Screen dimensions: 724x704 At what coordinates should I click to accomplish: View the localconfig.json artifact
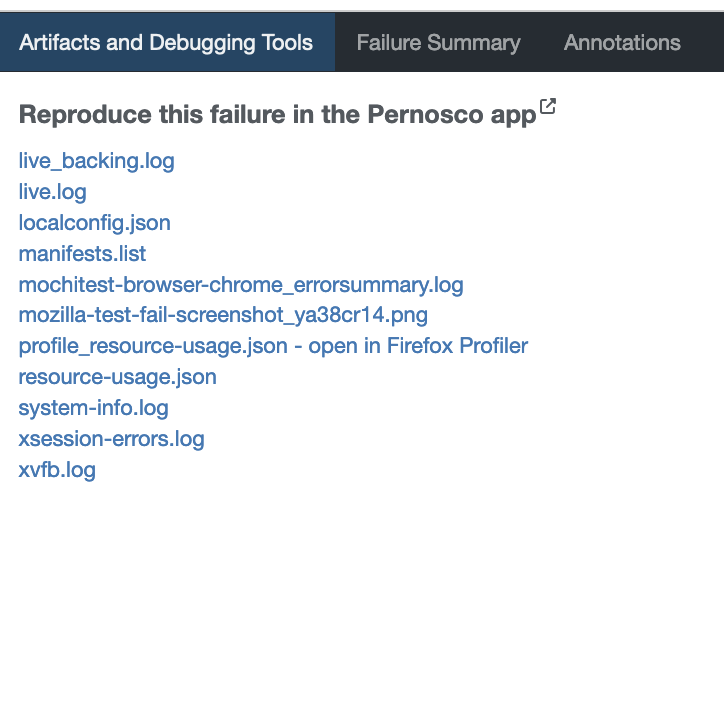click(x=94, y=223)
